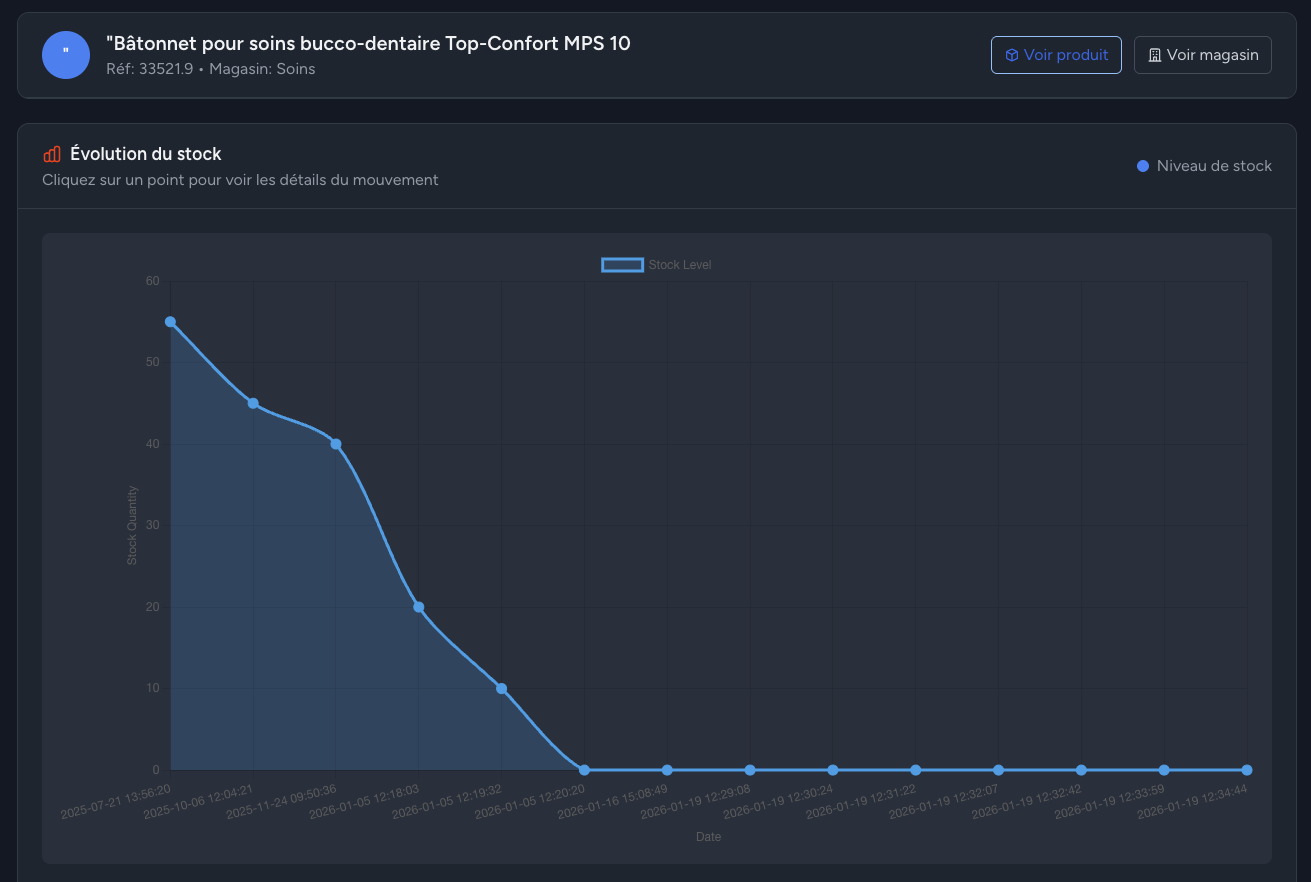The height and width of the screenshot is (882, 1311).
Task: Click the chart point at stock quantity 20
Action: 419,607
